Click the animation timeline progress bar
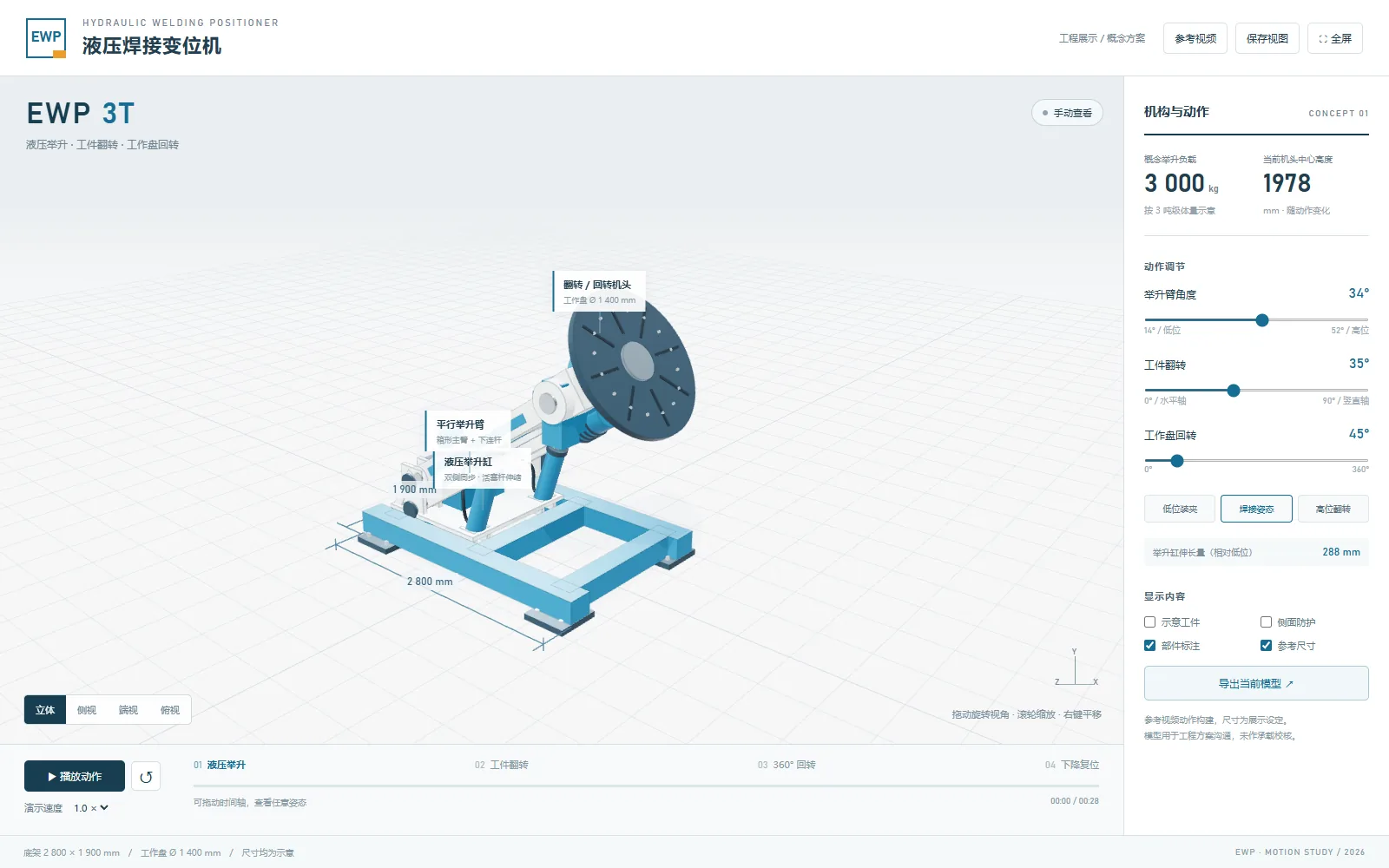Screen dimensions: 1389x868 (646, 786)
